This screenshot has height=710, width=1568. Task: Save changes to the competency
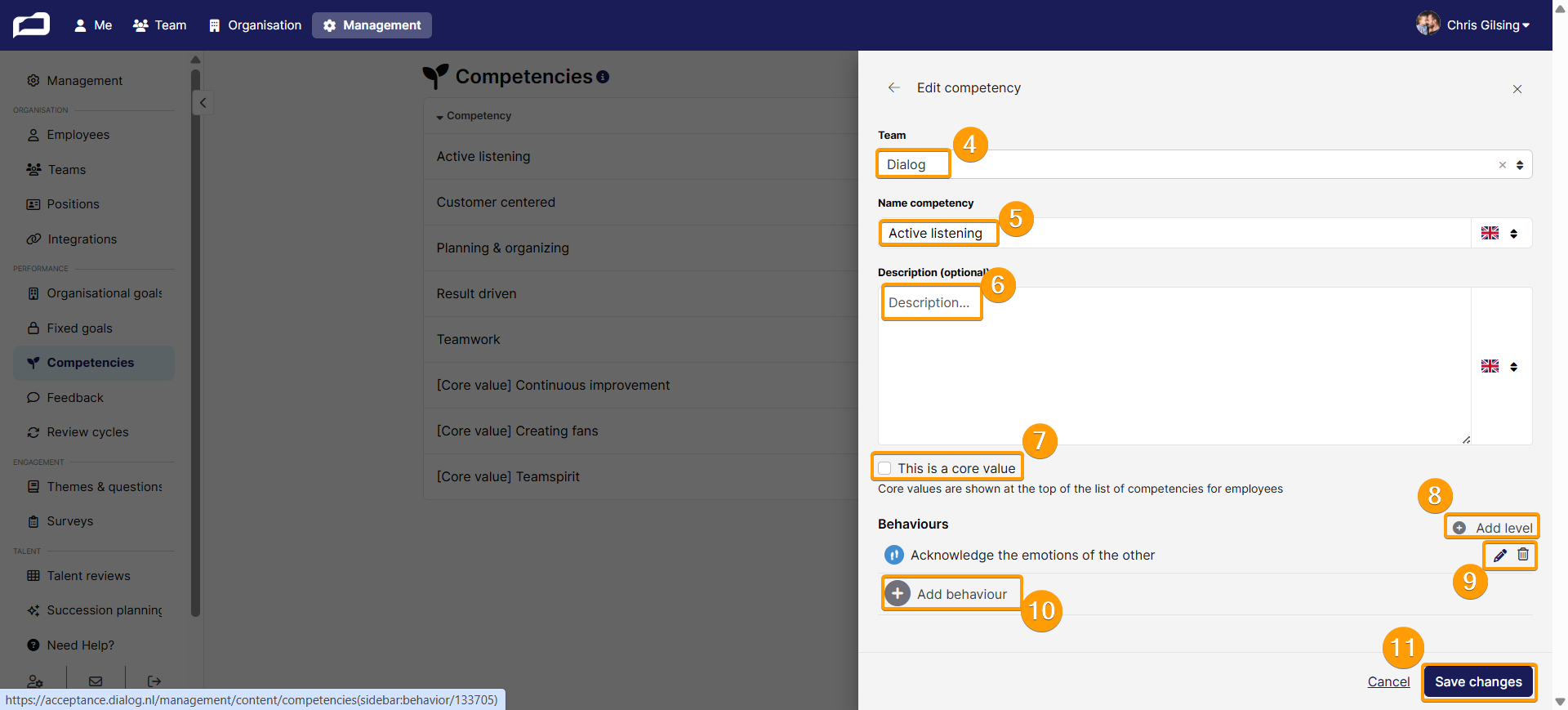[1478, 681]
